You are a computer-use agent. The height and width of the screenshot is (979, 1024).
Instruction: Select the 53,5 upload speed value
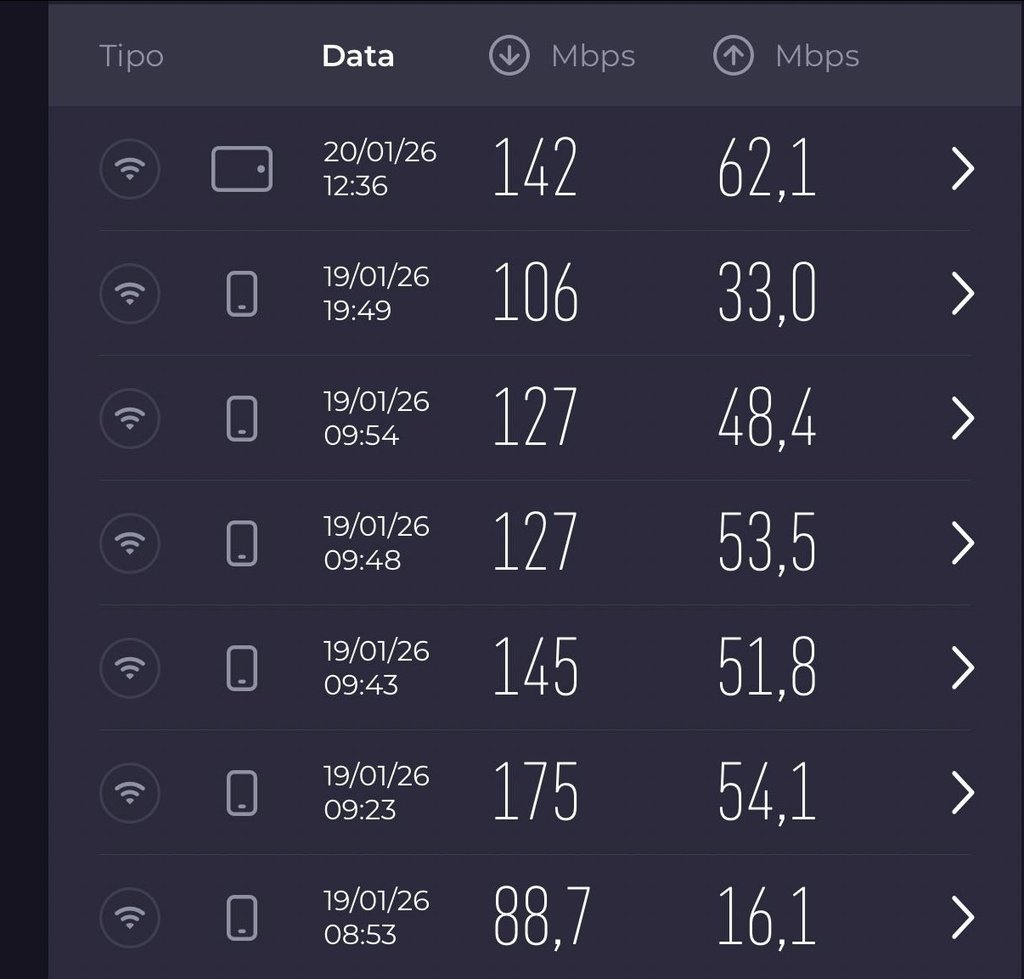coord(767,543)
